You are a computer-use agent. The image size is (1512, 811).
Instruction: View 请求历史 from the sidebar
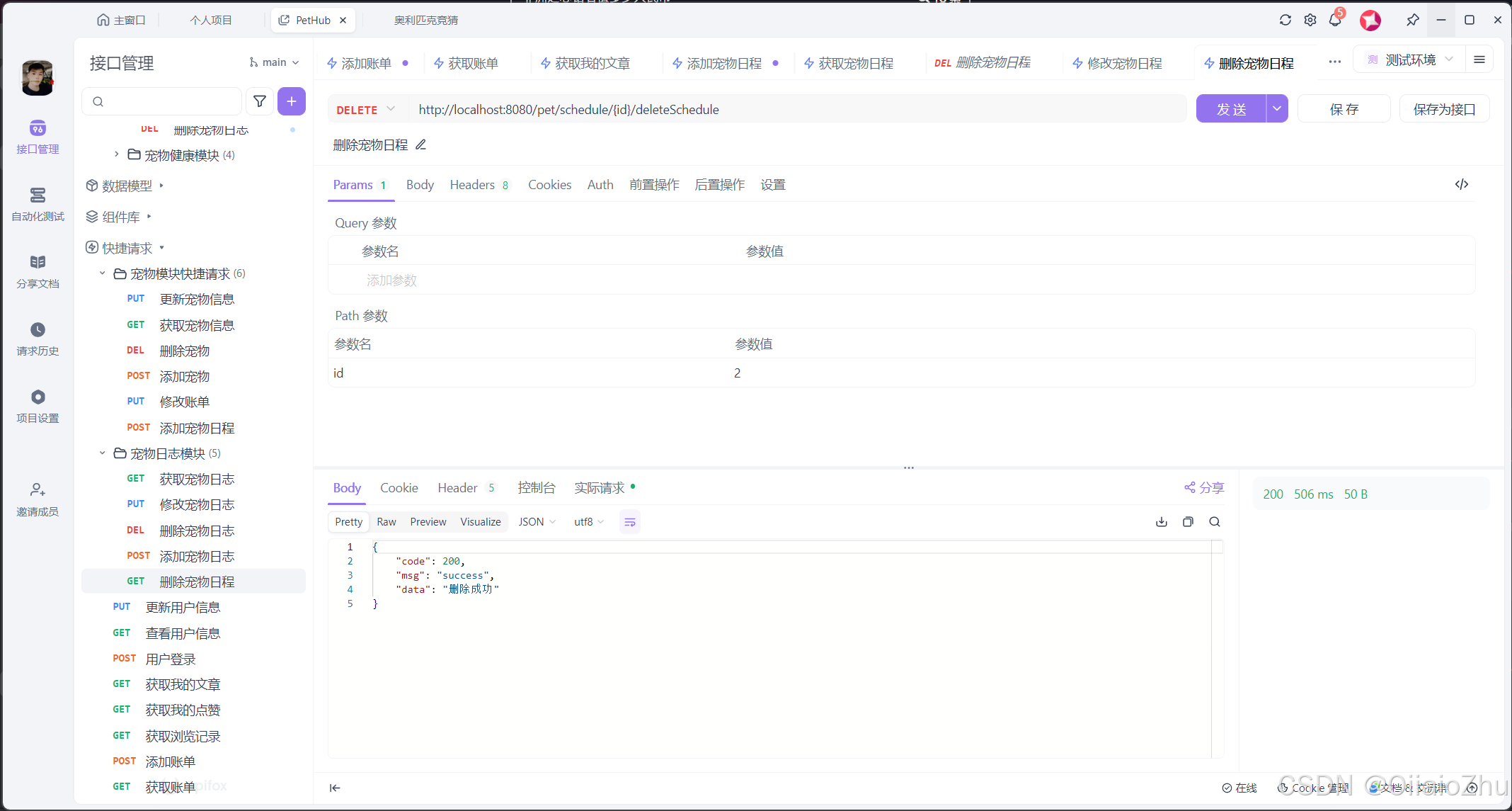(38, 339)
